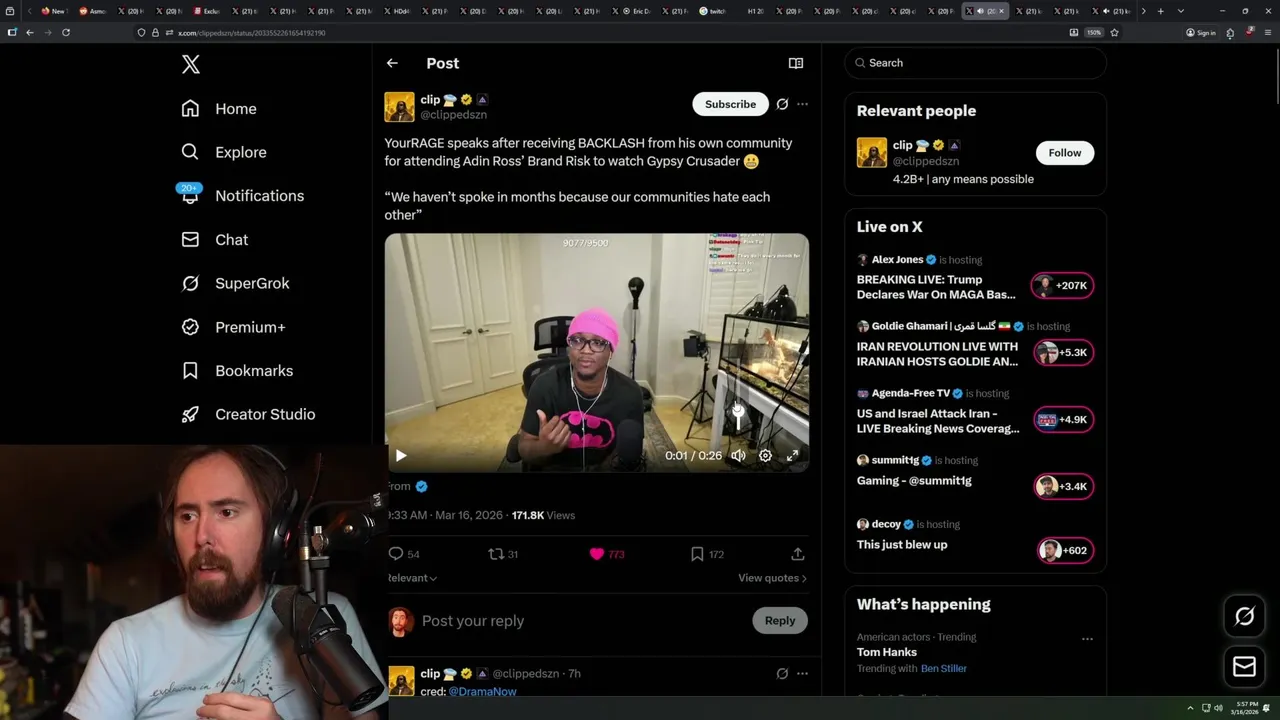The width and height of the screenshot is (1280, 720).
Task: Open more options for Tom Hanks trend
Action: point(1087,639)
